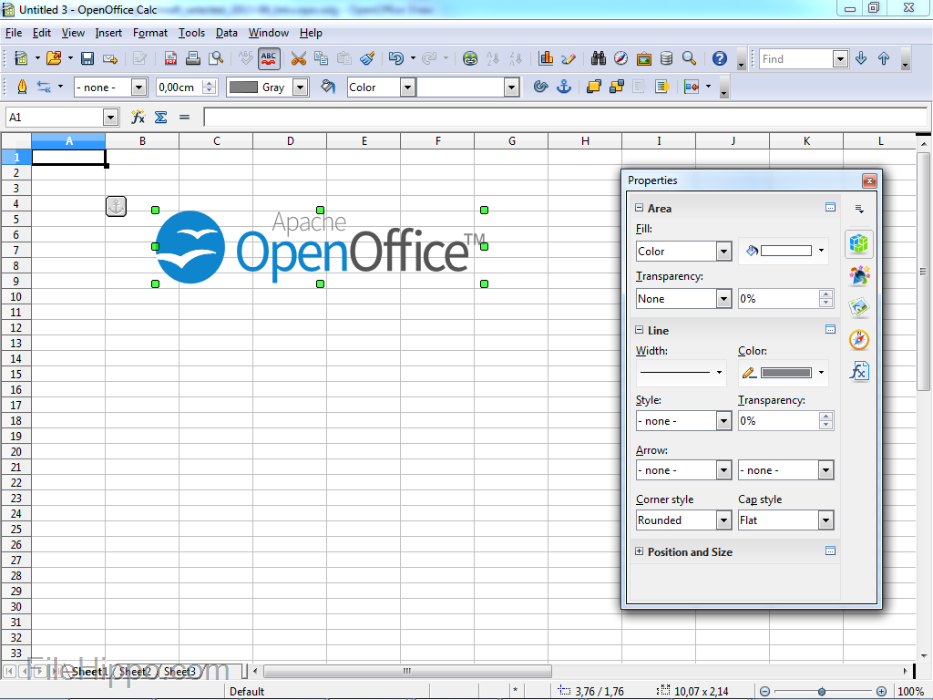933x700 pixels.
Task: Open sidebar Gallery icon
Action: coord(859,308)
